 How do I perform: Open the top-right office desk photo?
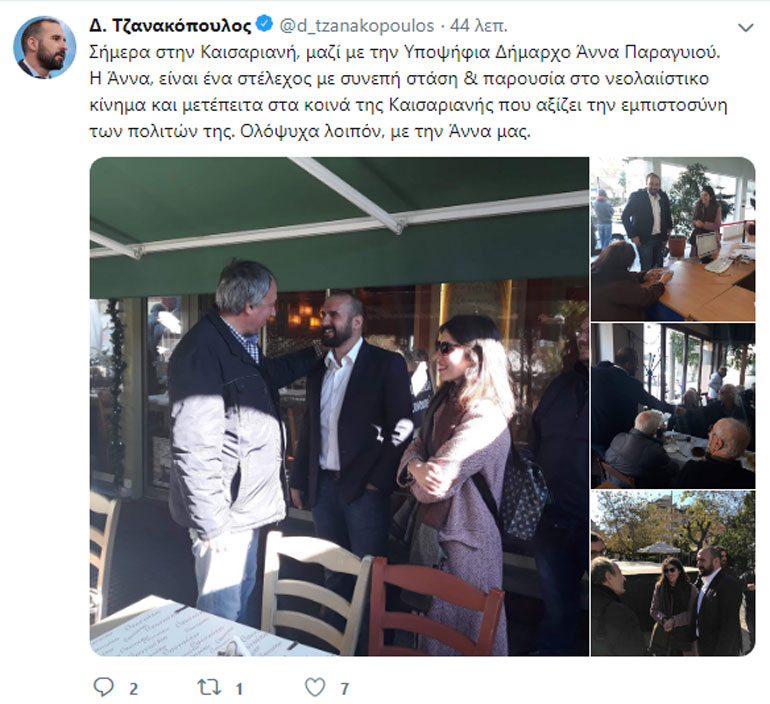point(673,239)
